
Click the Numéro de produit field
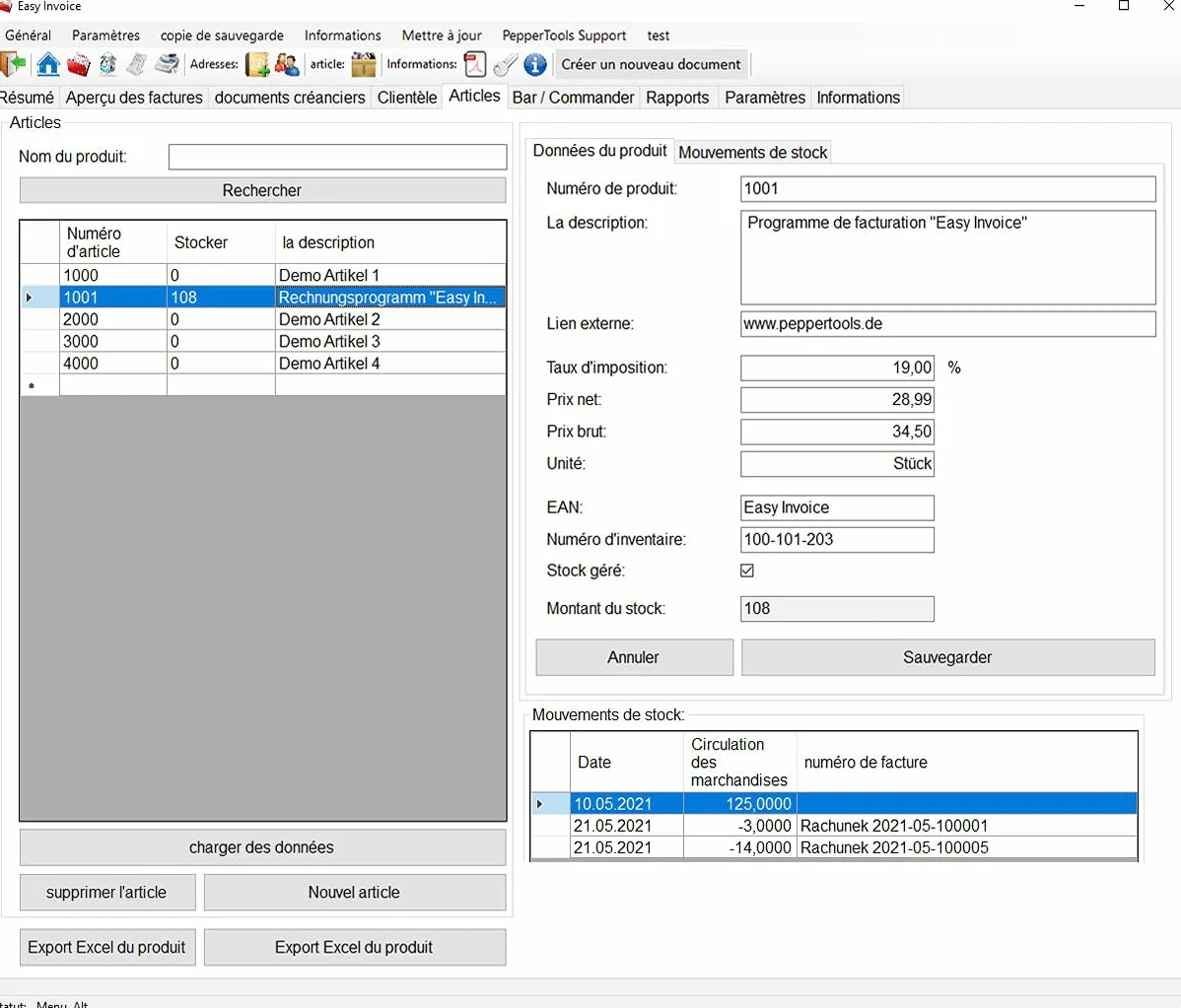[x=948, y=189]
